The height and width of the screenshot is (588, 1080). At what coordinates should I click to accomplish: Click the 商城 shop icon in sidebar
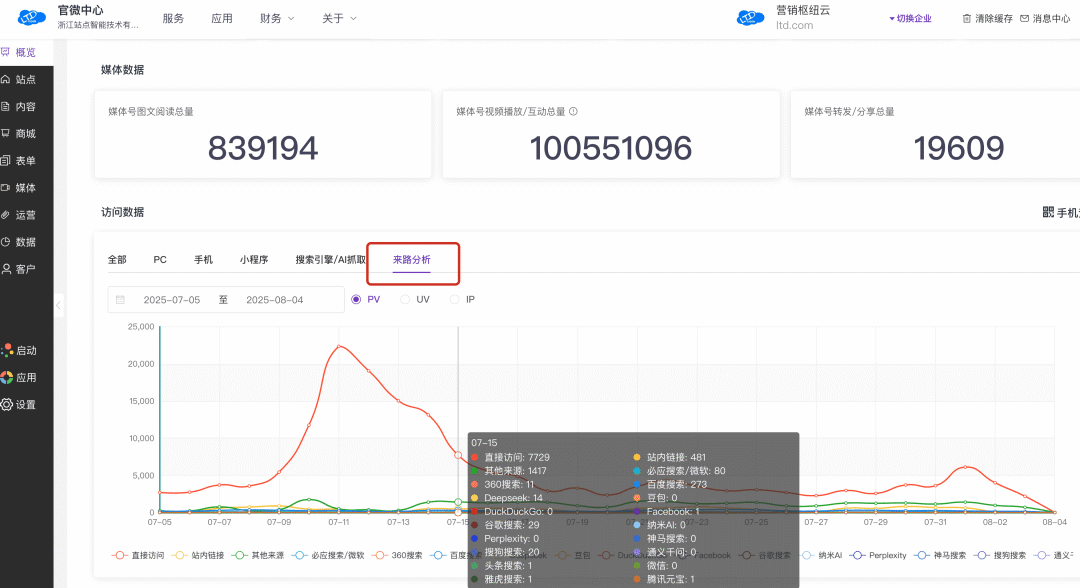[x=6, y=133]
